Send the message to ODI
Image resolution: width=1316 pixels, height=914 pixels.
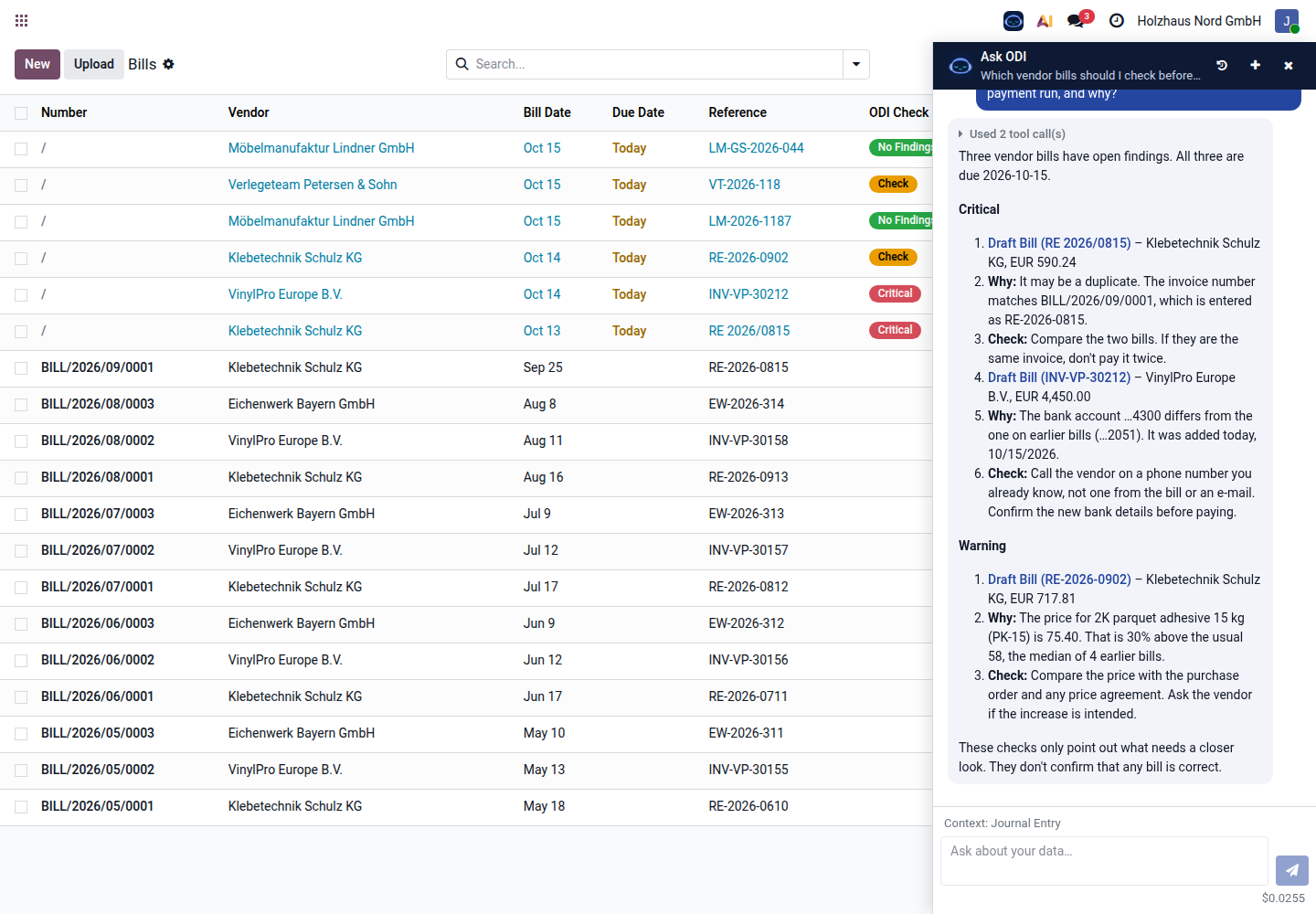(1291, 870)
